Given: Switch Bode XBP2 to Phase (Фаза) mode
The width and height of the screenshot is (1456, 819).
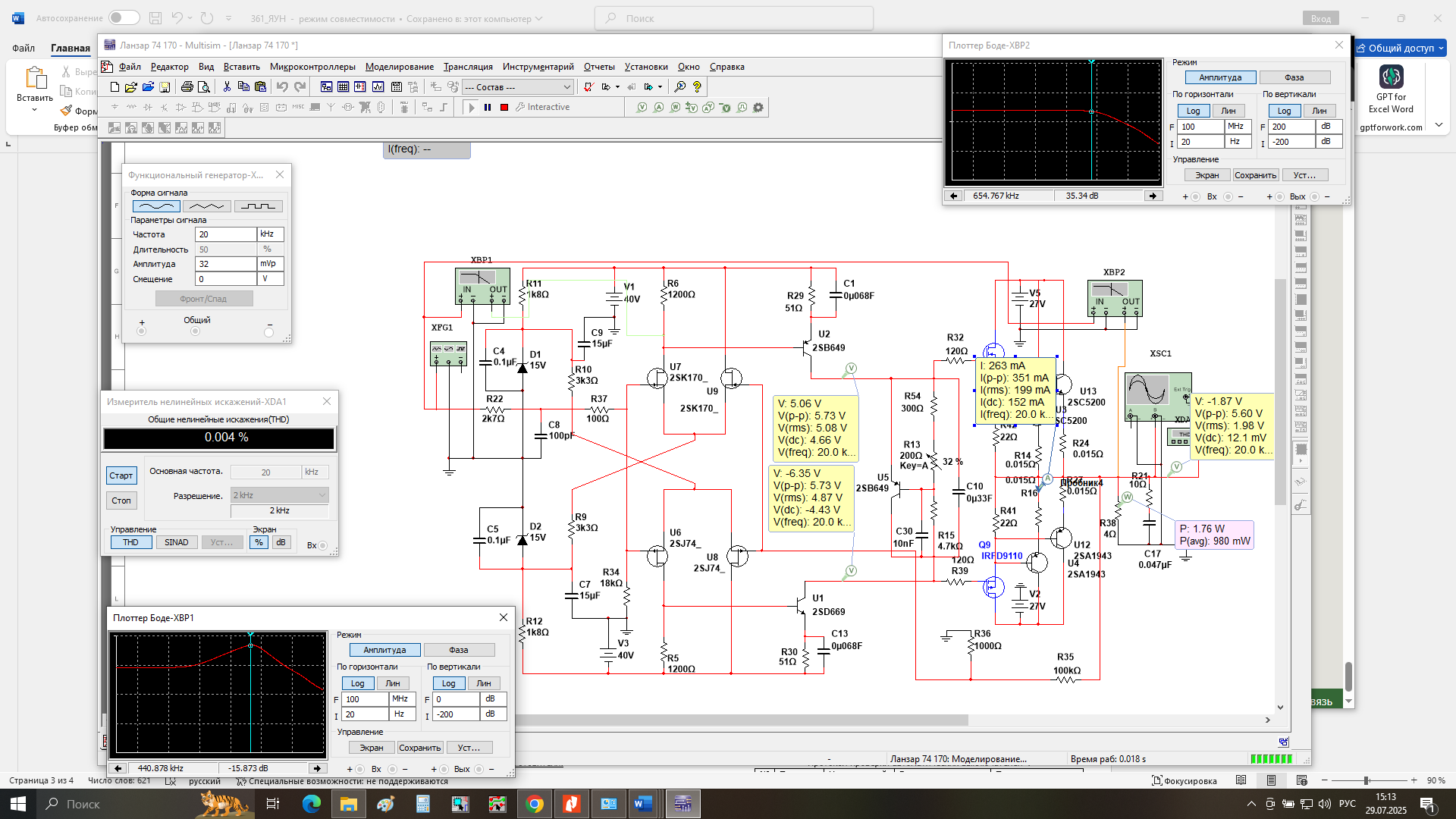Looking at the screenshot, I should click(x=1294, y=77).
